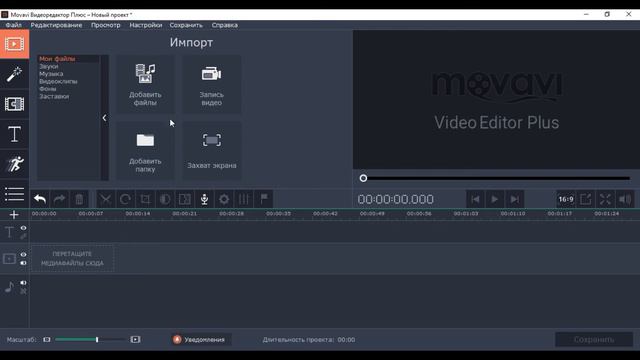
Task: Click the 00:00:00.000 timecode field
Action: 396,199
